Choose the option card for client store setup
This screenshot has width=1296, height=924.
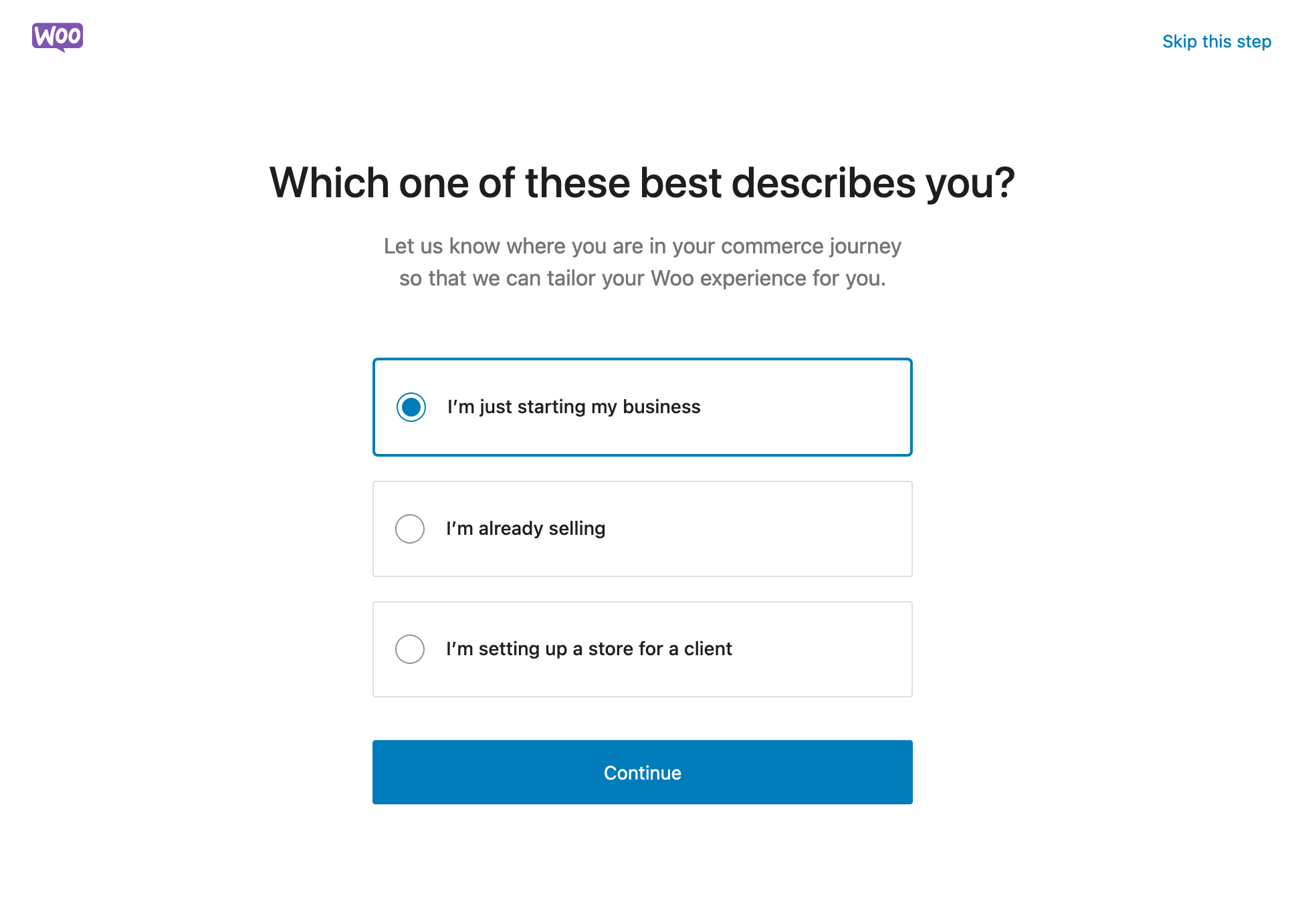tap(641, 649)
